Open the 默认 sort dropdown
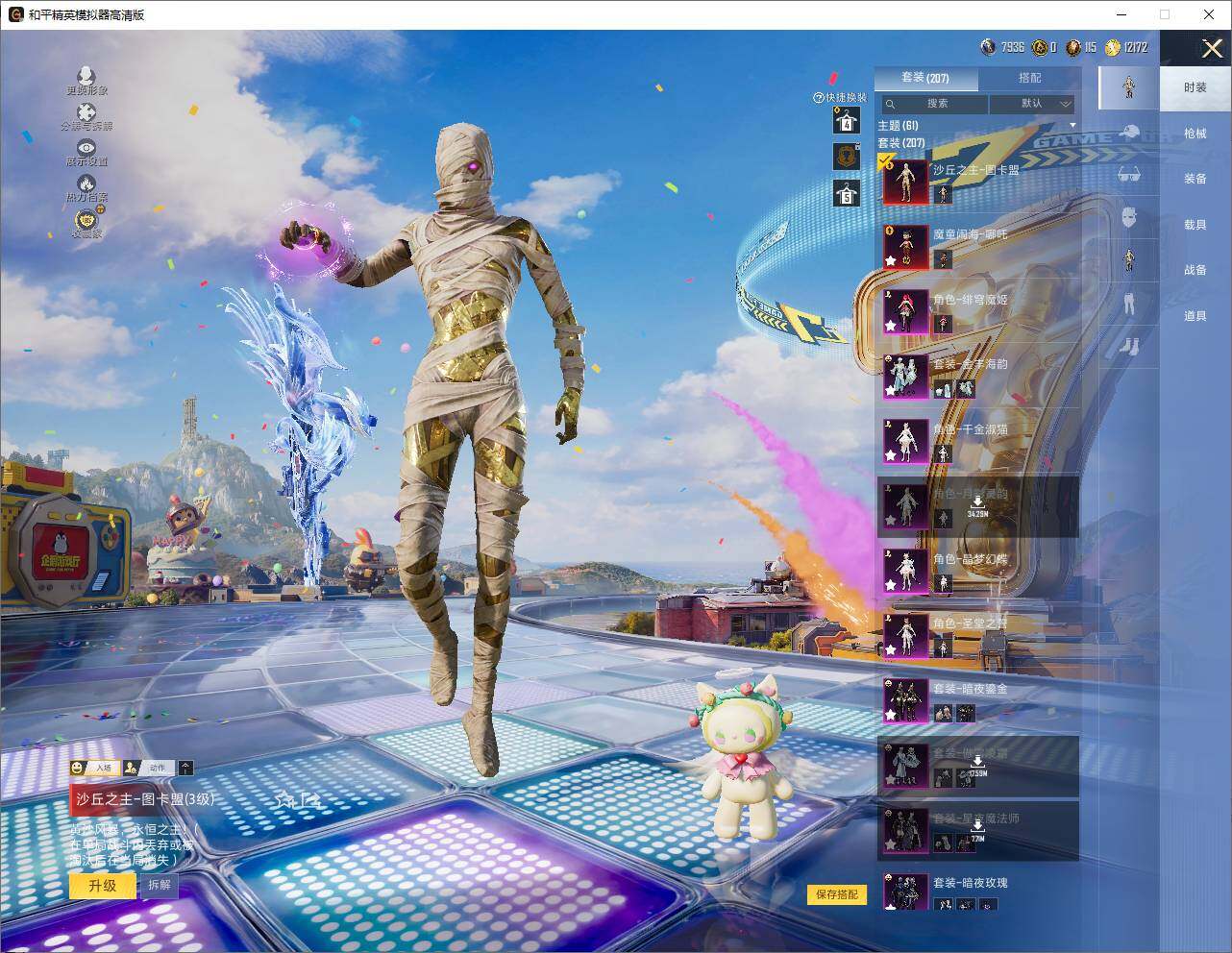The height and width of the screenshot is (953, 1232). click(1032, 103)
